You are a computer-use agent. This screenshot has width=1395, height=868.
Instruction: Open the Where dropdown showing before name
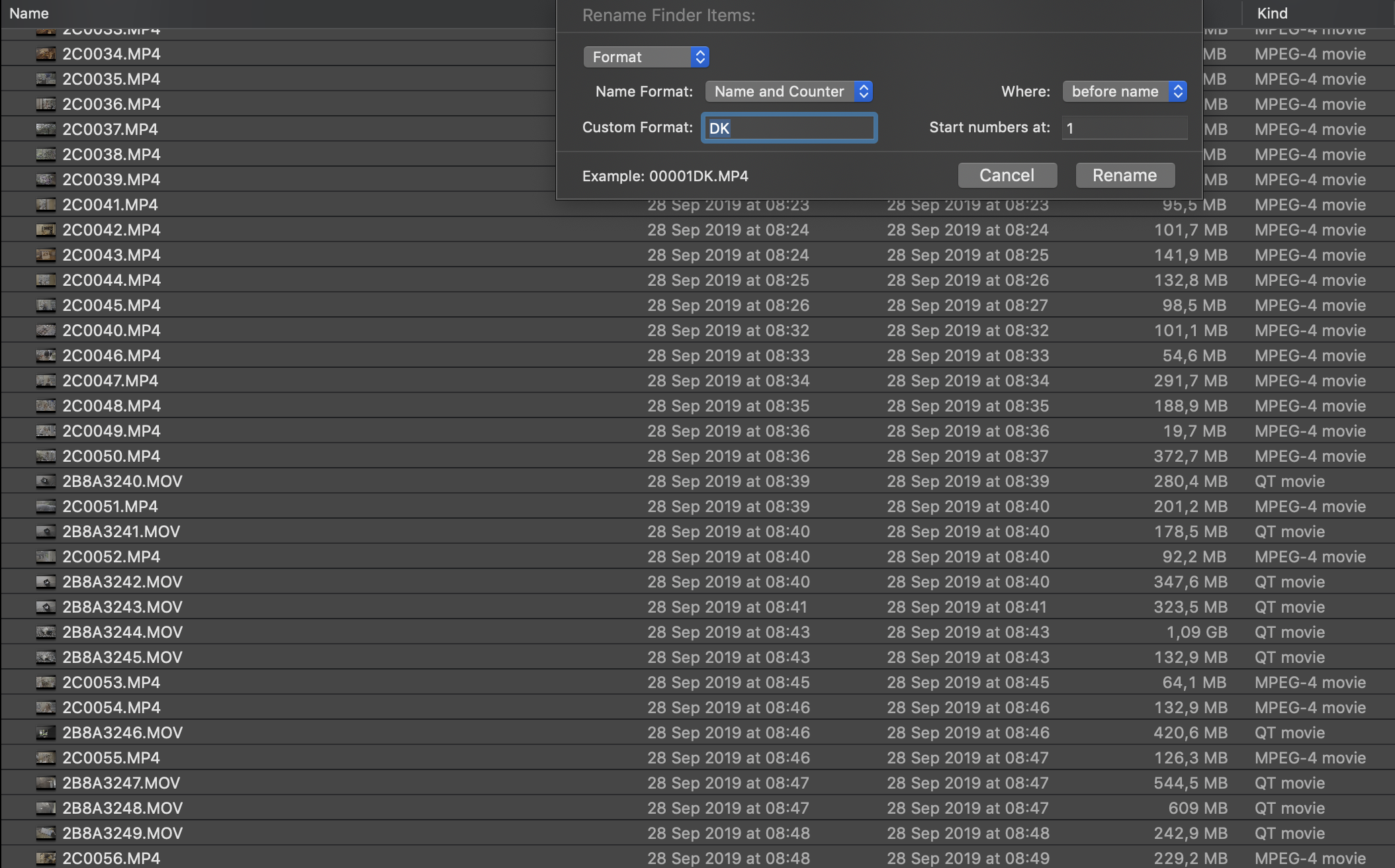1124,91
